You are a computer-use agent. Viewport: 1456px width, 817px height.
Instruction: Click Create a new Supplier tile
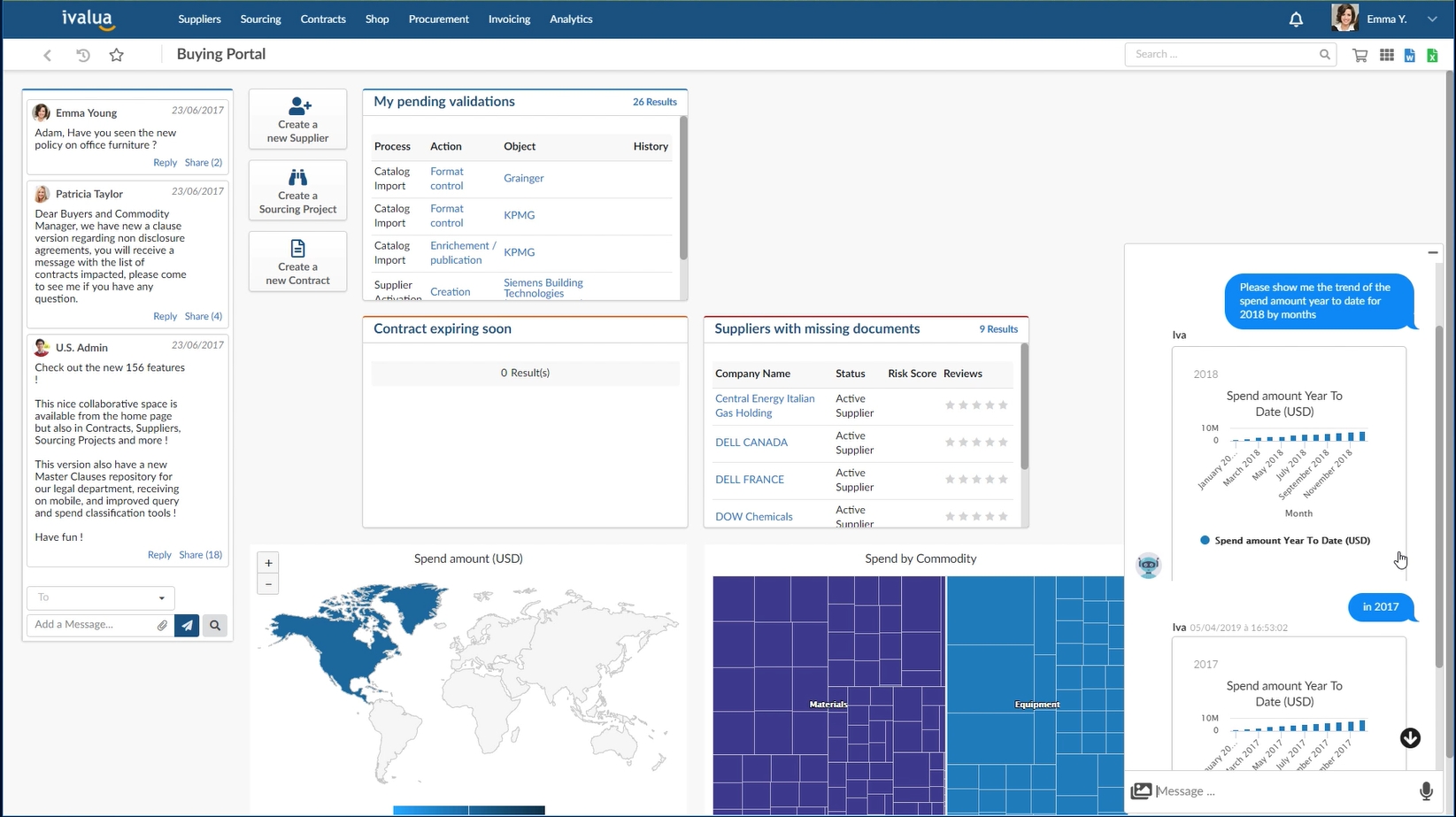point(297,119)
